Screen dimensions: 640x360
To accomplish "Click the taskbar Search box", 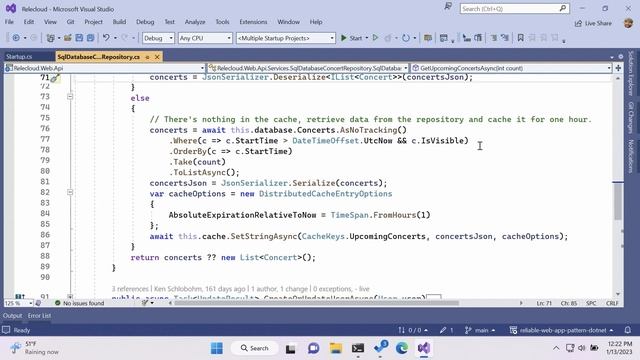I will point(255,348).
